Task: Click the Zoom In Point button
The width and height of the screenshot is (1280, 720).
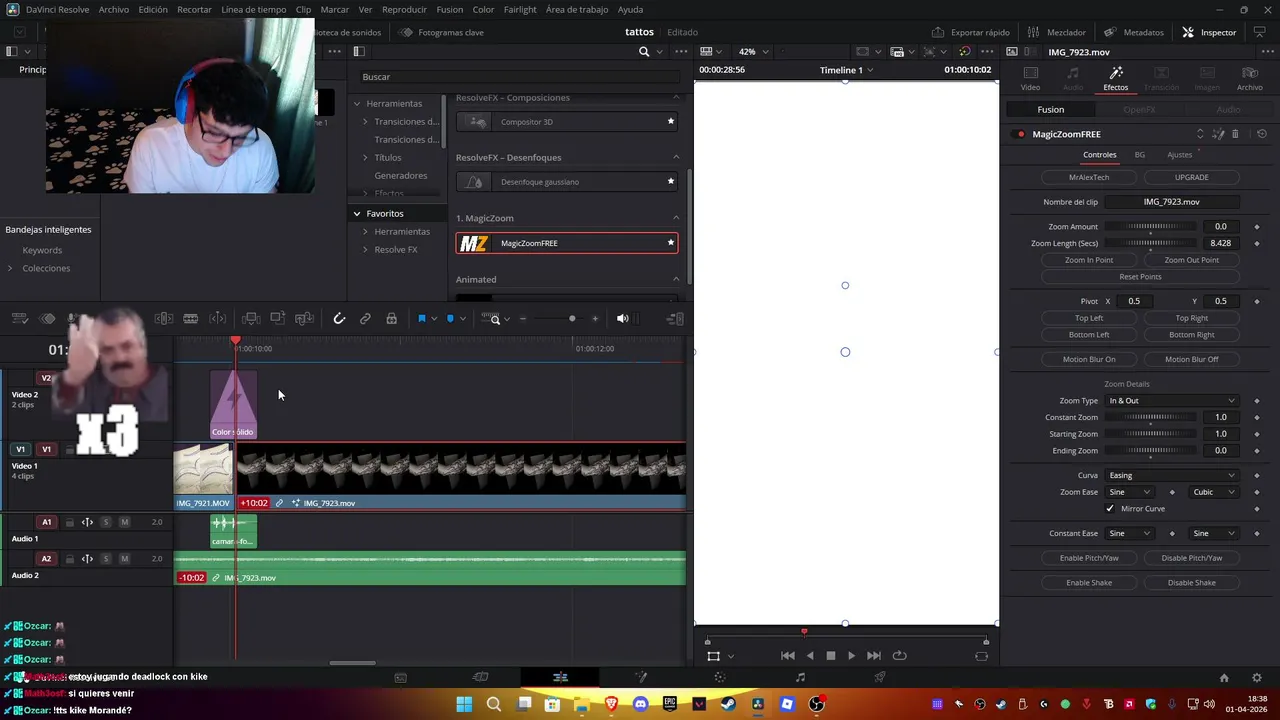Action: (x=1089, y=260)
